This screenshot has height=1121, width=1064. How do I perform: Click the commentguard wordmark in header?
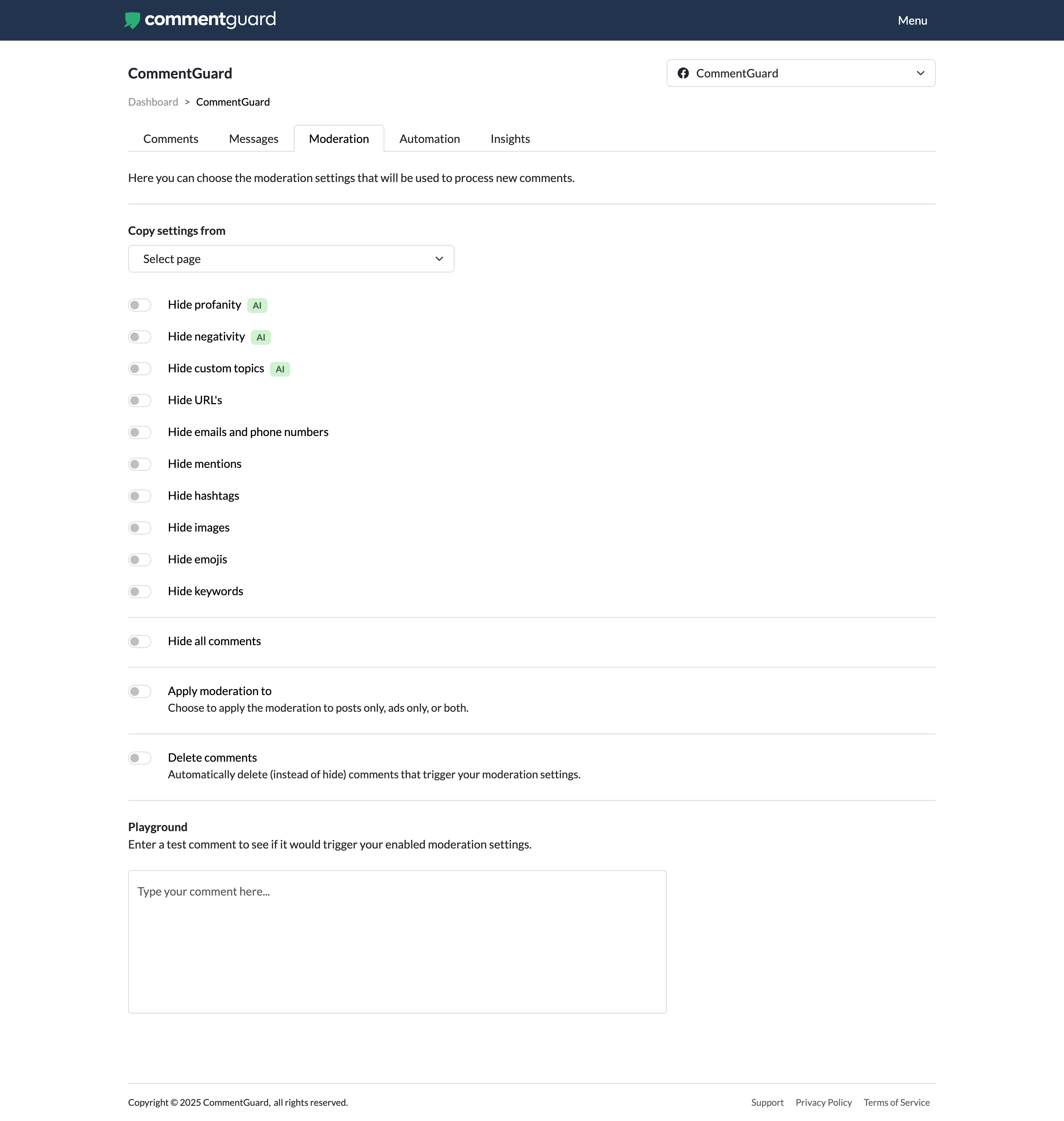pos(210,20)
